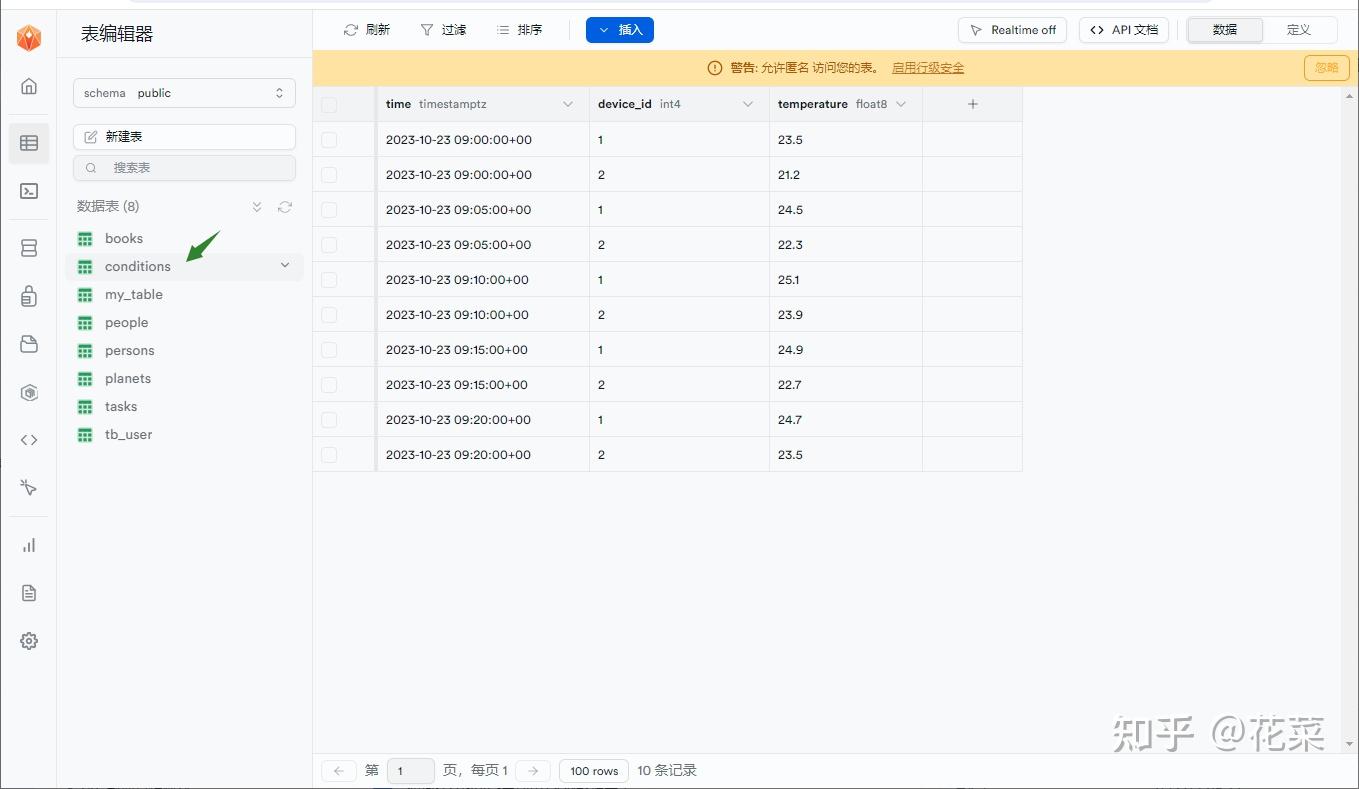Open the Logs document icon in sidebar
This screenshot has height=789, width=1359.
(x=29, y=593)
